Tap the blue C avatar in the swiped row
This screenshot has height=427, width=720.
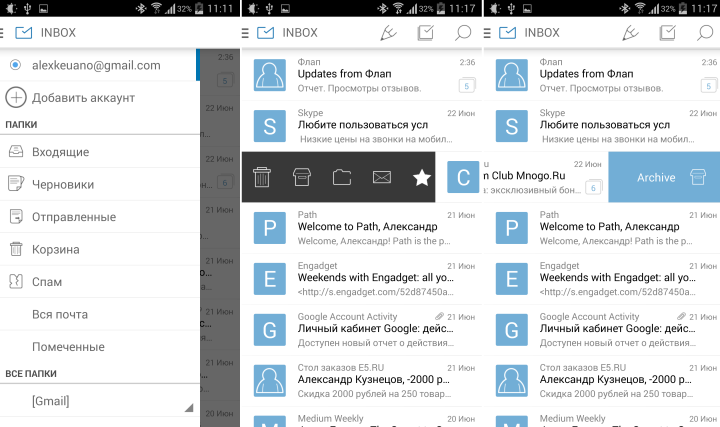pyautogui.click(x=463, y=178)
